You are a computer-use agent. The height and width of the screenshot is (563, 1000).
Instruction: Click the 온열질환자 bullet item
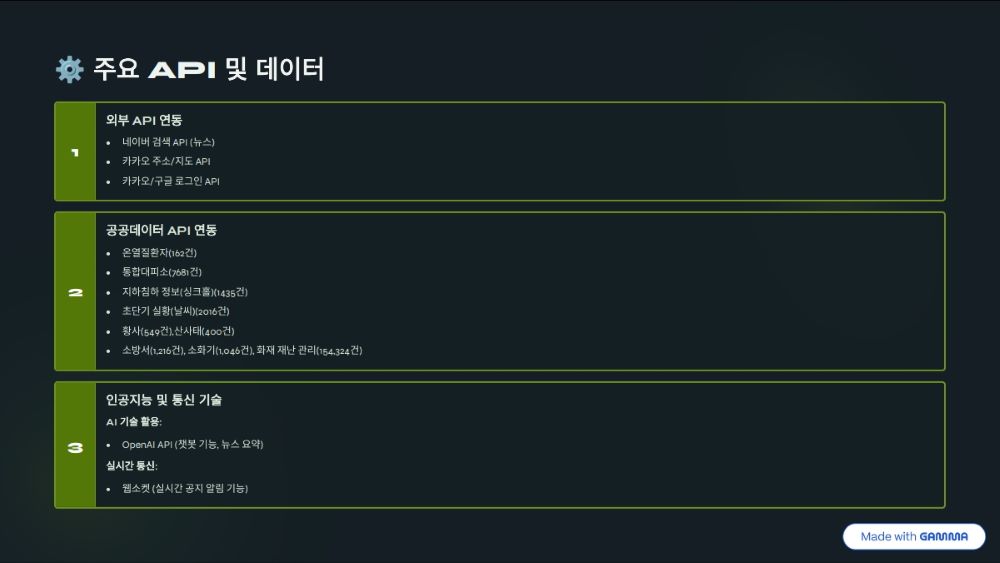159,252
